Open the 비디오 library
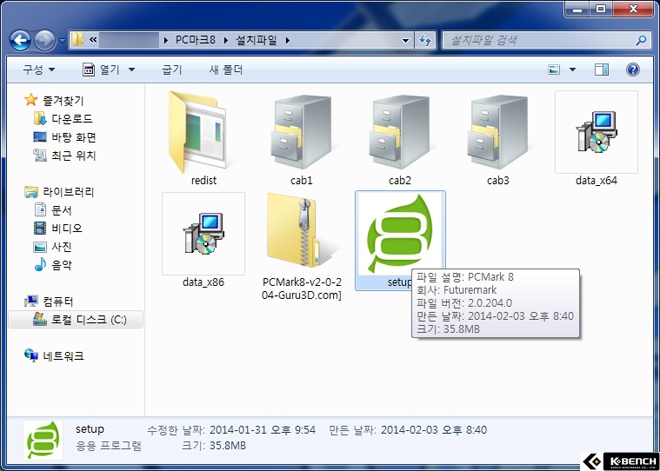The height and width of the screenshot is (471, 660). 67,228
